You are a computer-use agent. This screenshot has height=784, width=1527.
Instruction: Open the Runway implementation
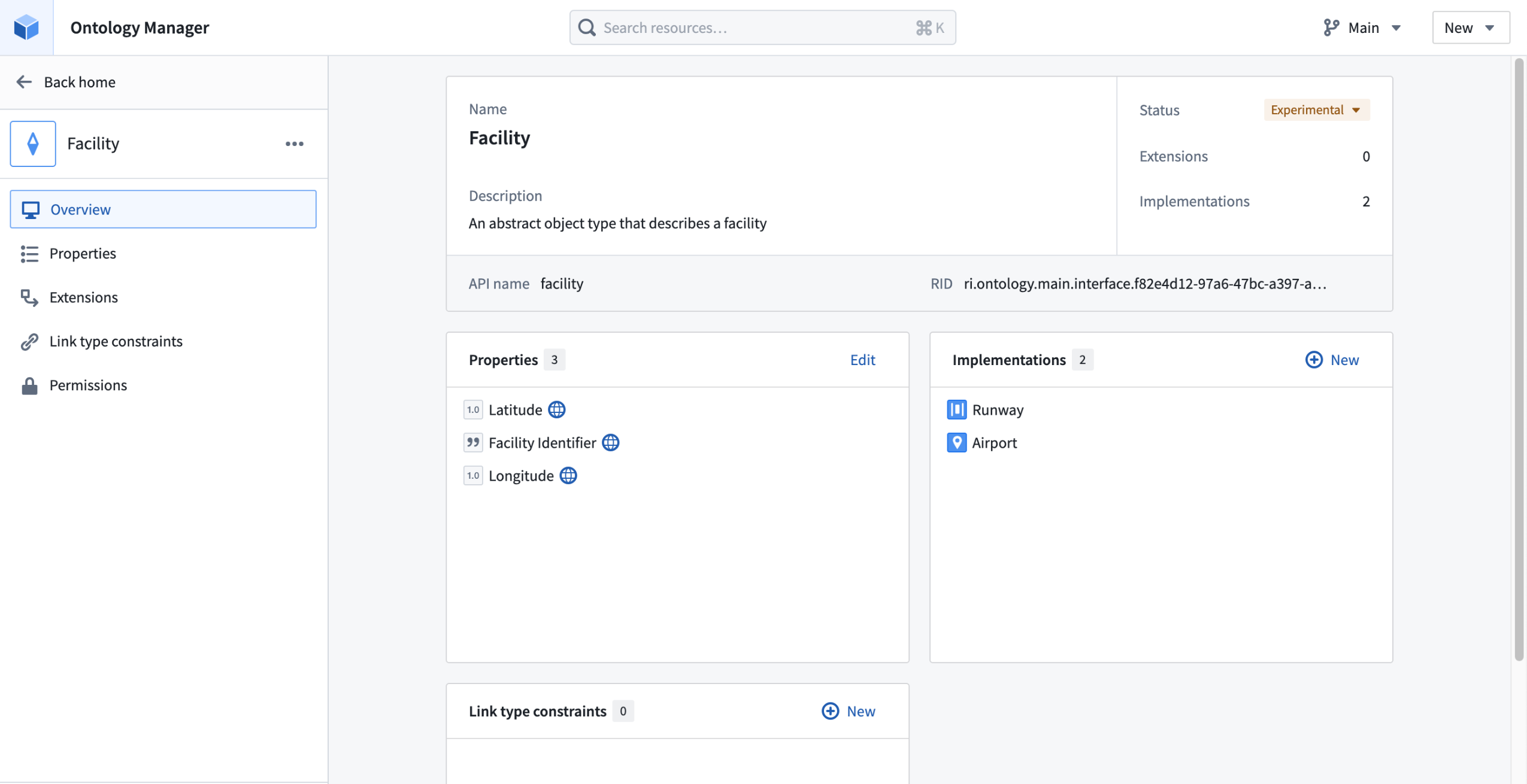point(998,410)
